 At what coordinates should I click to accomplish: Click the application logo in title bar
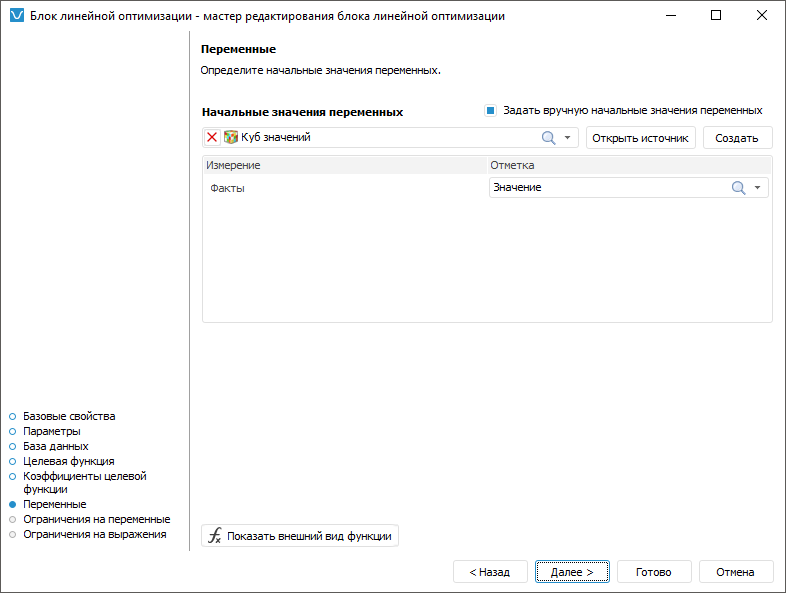tap(15, 16)
